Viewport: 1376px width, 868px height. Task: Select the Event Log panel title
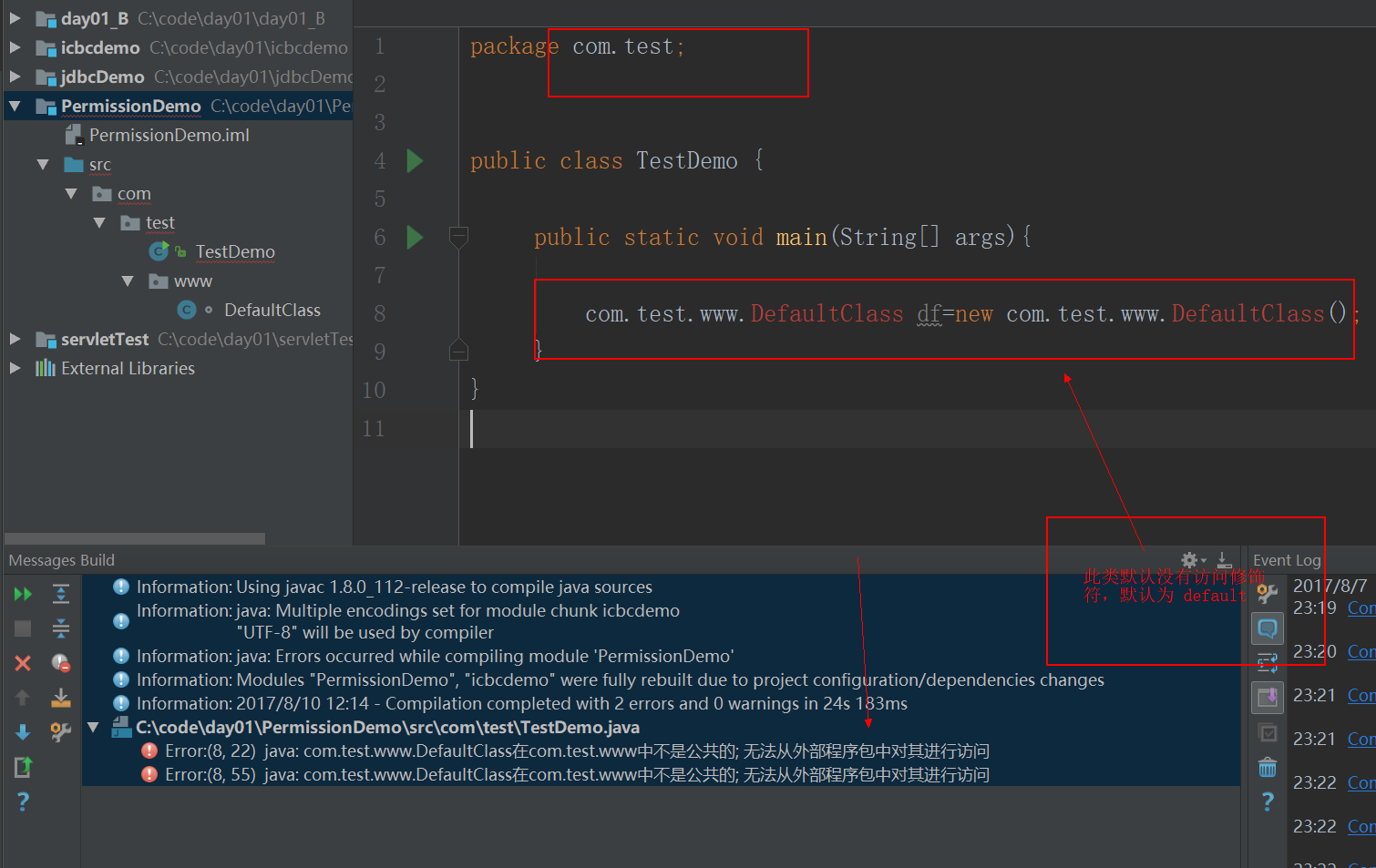coord(1287,560)
